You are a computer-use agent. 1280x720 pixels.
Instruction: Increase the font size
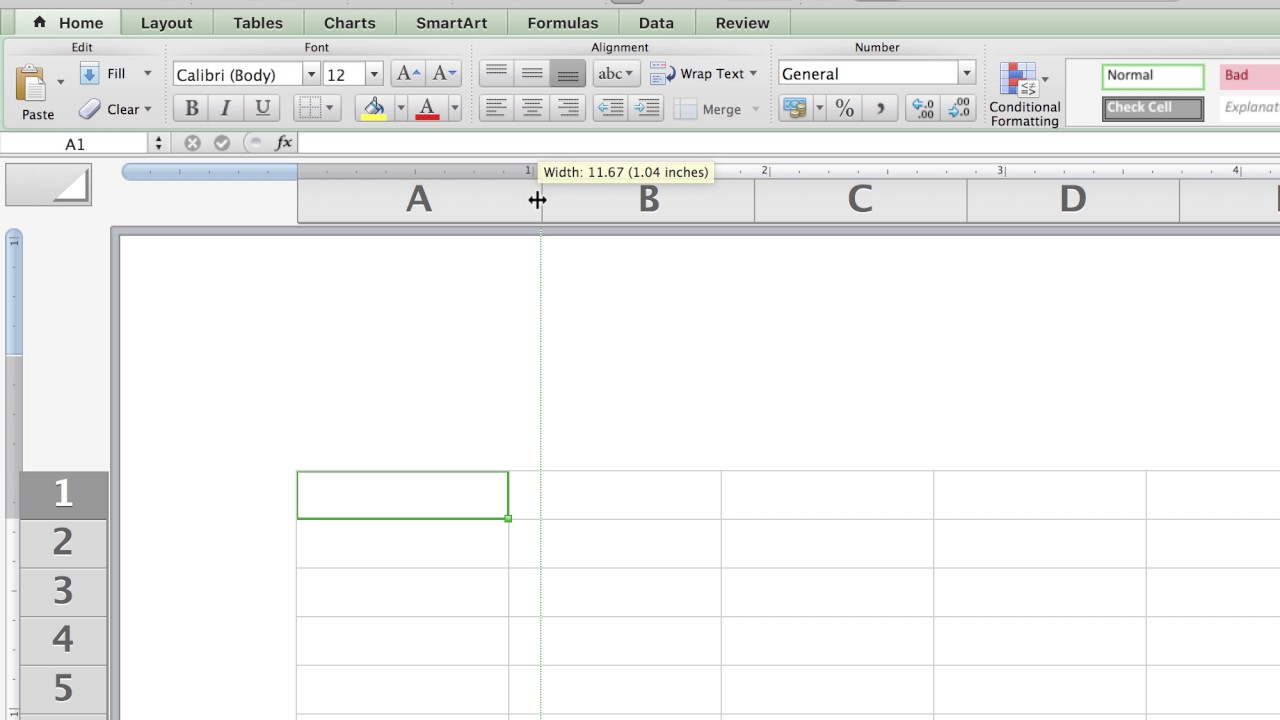click(408, 73)
